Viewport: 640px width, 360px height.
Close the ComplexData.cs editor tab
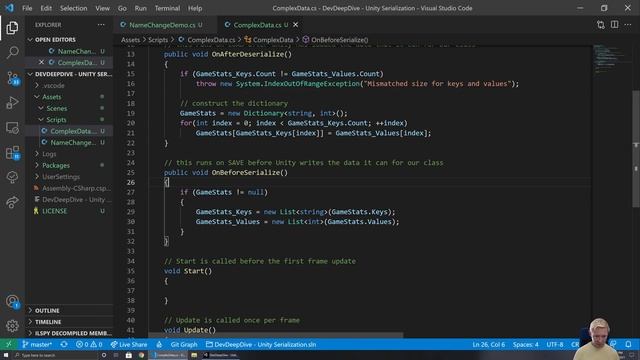point(296,25)
